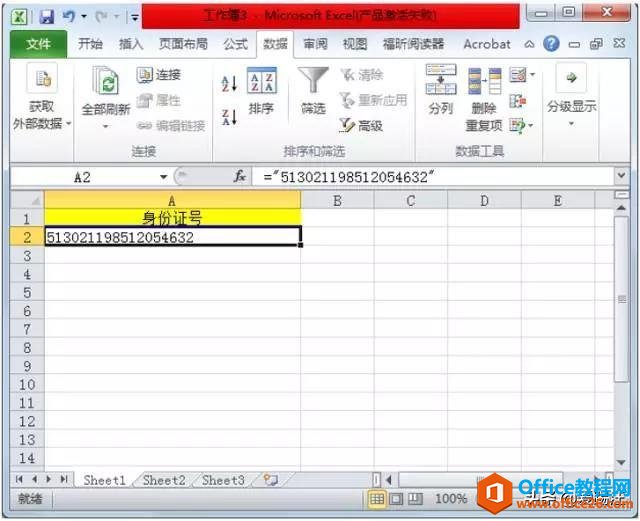Click the 属性 button
This screenshot has width=640, height=521.
click(x=158, y=100)
